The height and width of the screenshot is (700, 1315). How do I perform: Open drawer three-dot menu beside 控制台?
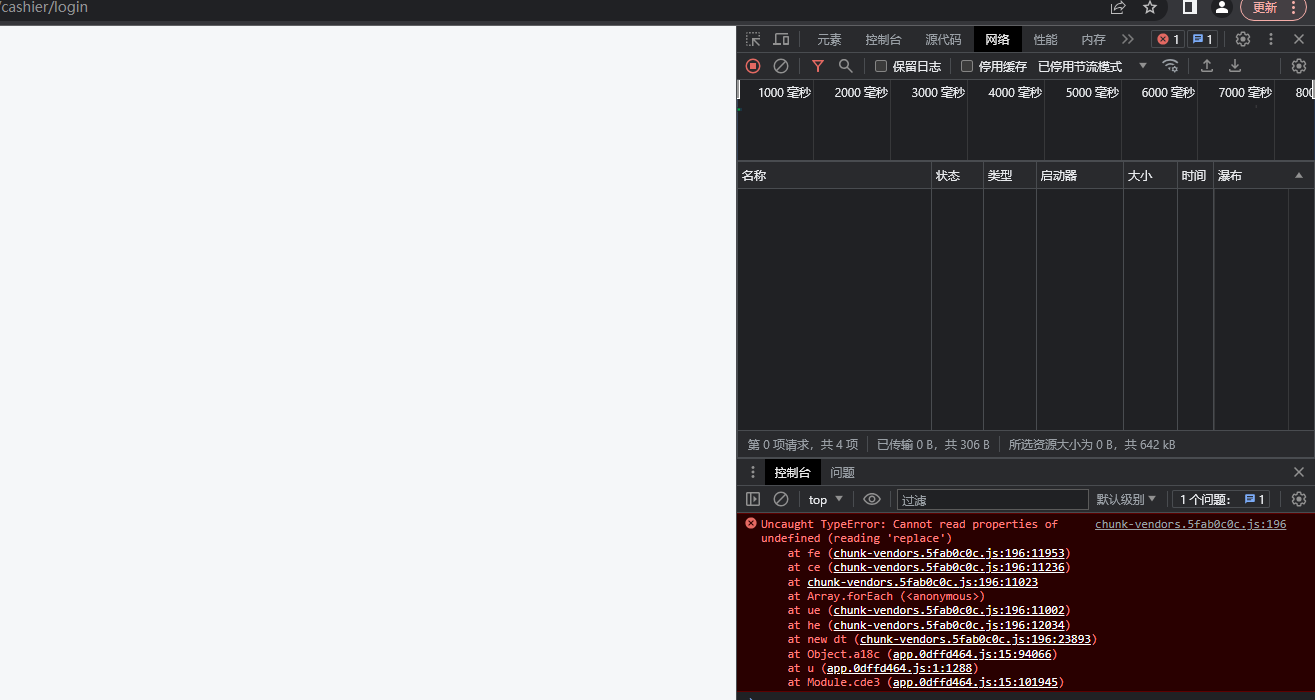pyautogui.click(x=753, y=472)
